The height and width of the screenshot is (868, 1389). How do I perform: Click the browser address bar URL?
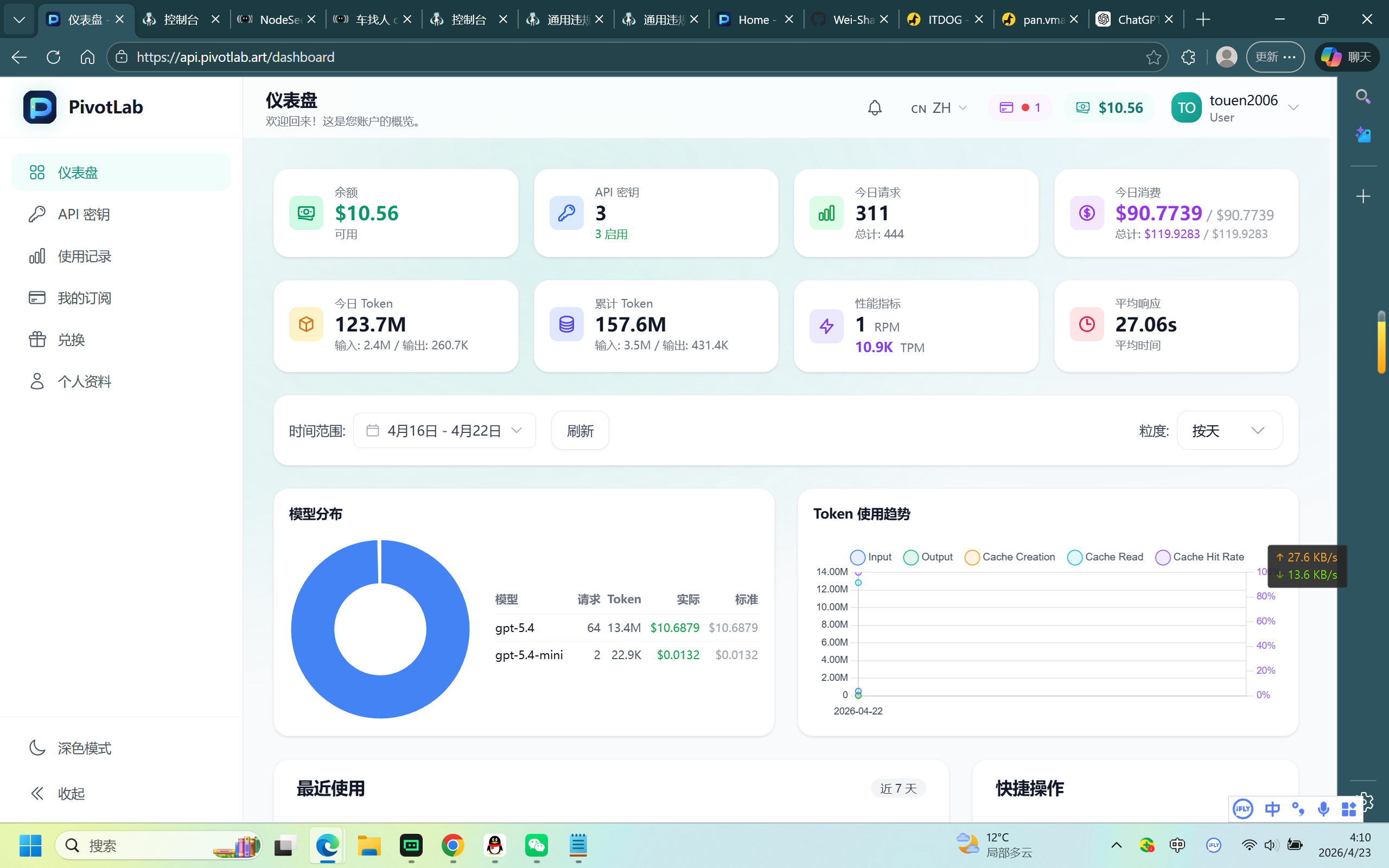point(235,57)
